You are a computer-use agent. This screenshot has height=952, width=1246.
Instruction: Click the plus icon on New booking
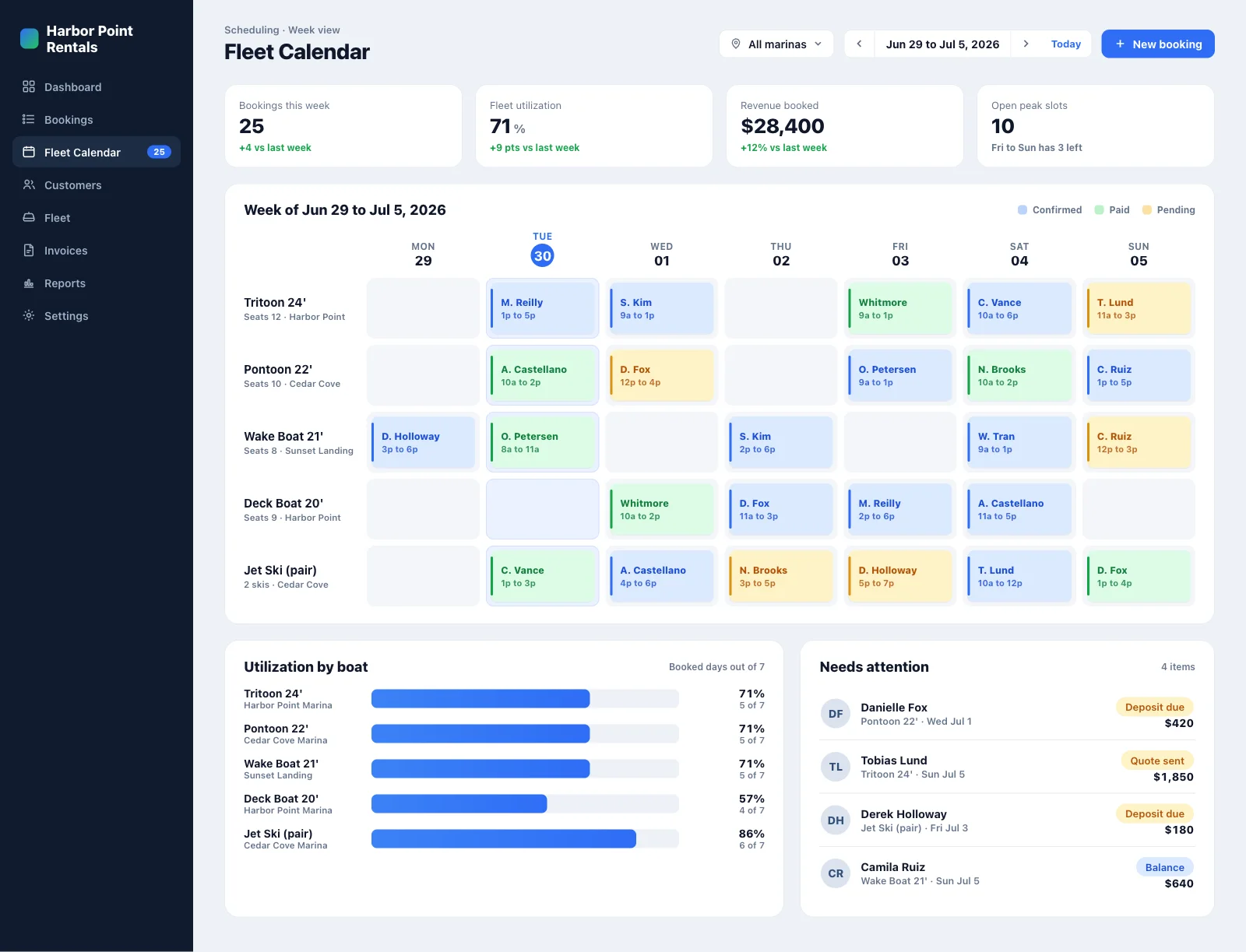[1120, 44]
